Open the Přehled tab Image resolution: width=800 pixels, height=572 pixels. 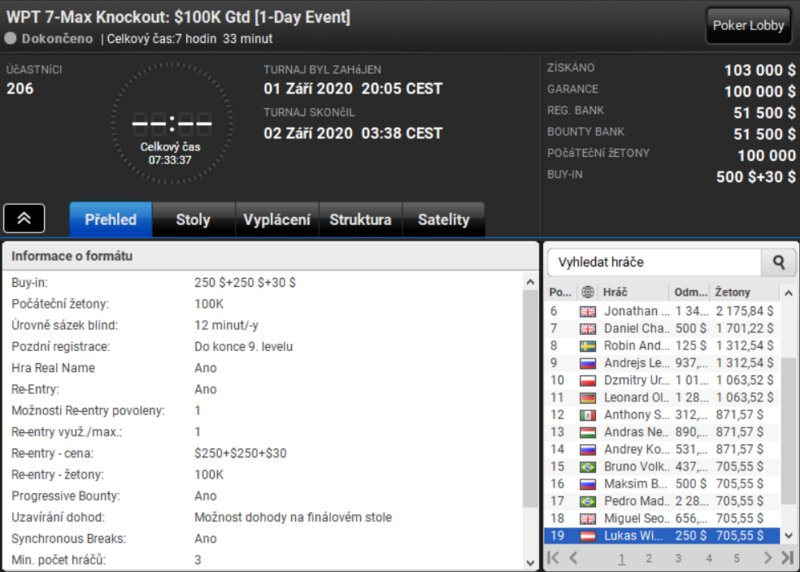point(111,219)
